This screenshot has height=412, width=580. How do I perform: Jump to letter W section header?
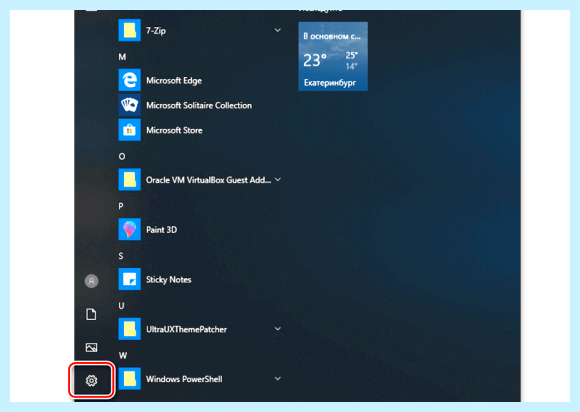tap(123, 355)
